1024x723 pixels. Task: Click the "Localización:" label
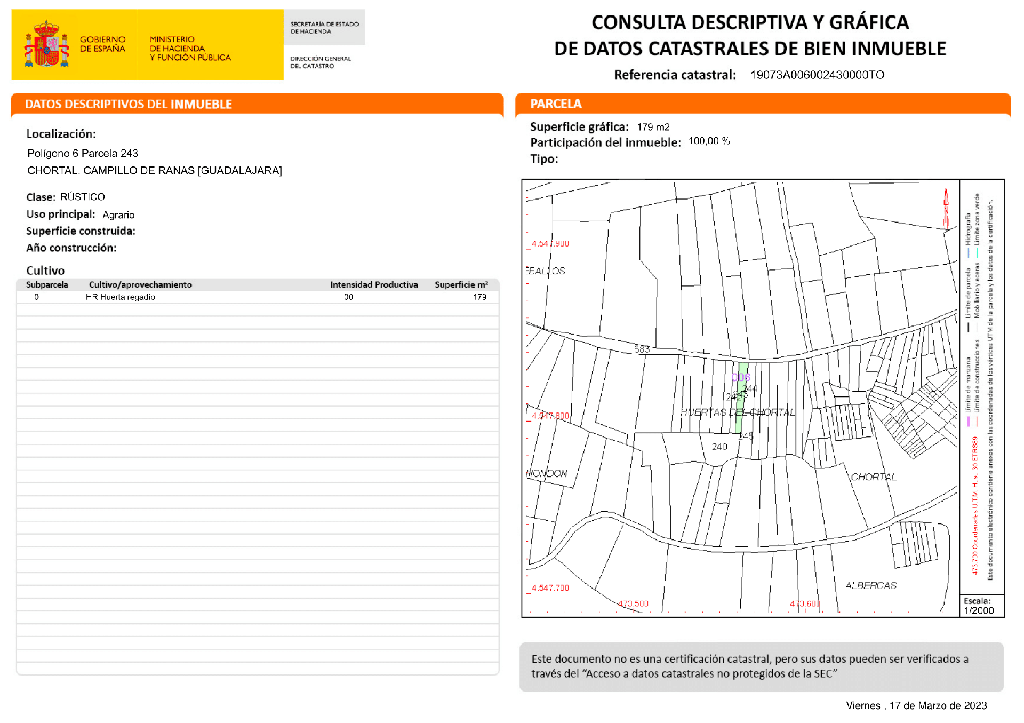click(x=61, y=134)
